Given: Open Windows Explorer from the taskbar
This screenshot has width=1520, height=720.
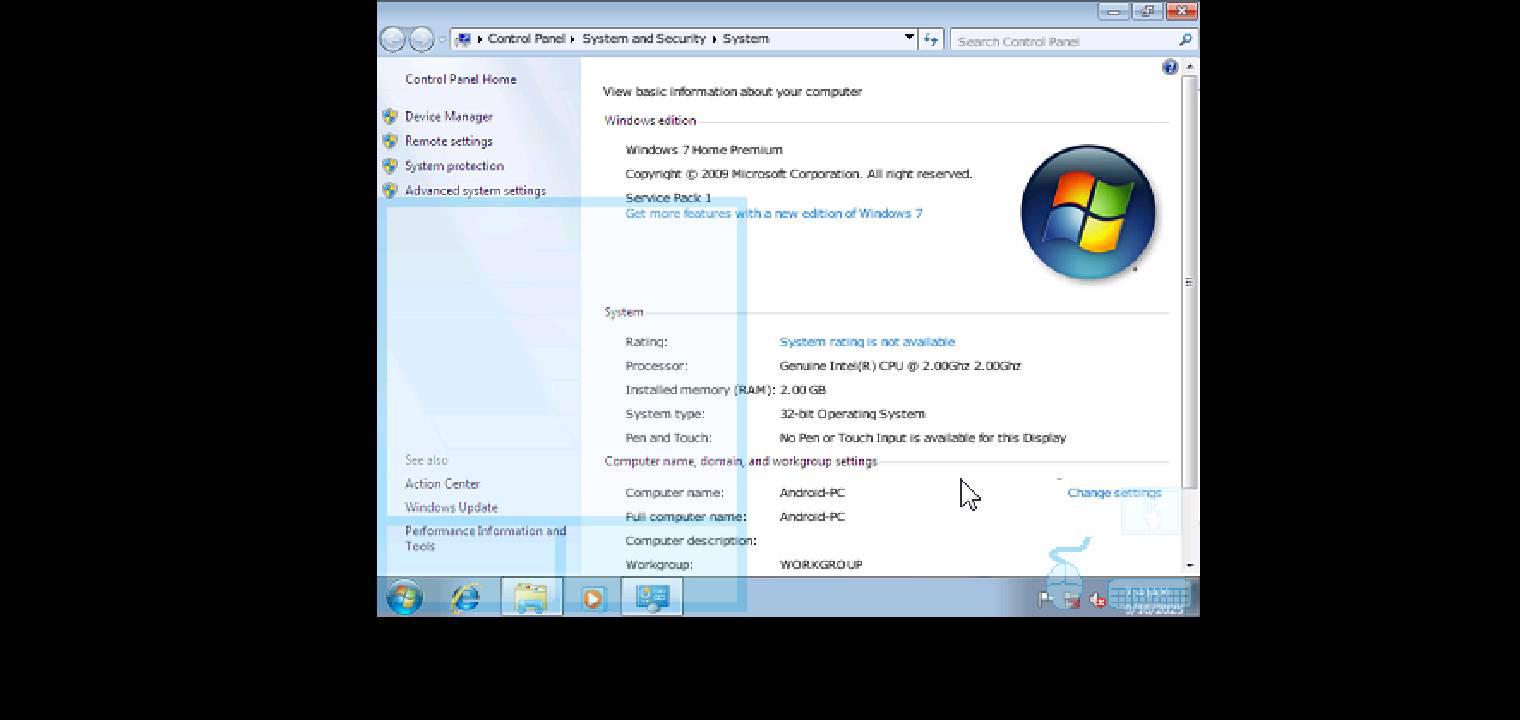Looking at the screenshot, I should click(x=531, y=598).
